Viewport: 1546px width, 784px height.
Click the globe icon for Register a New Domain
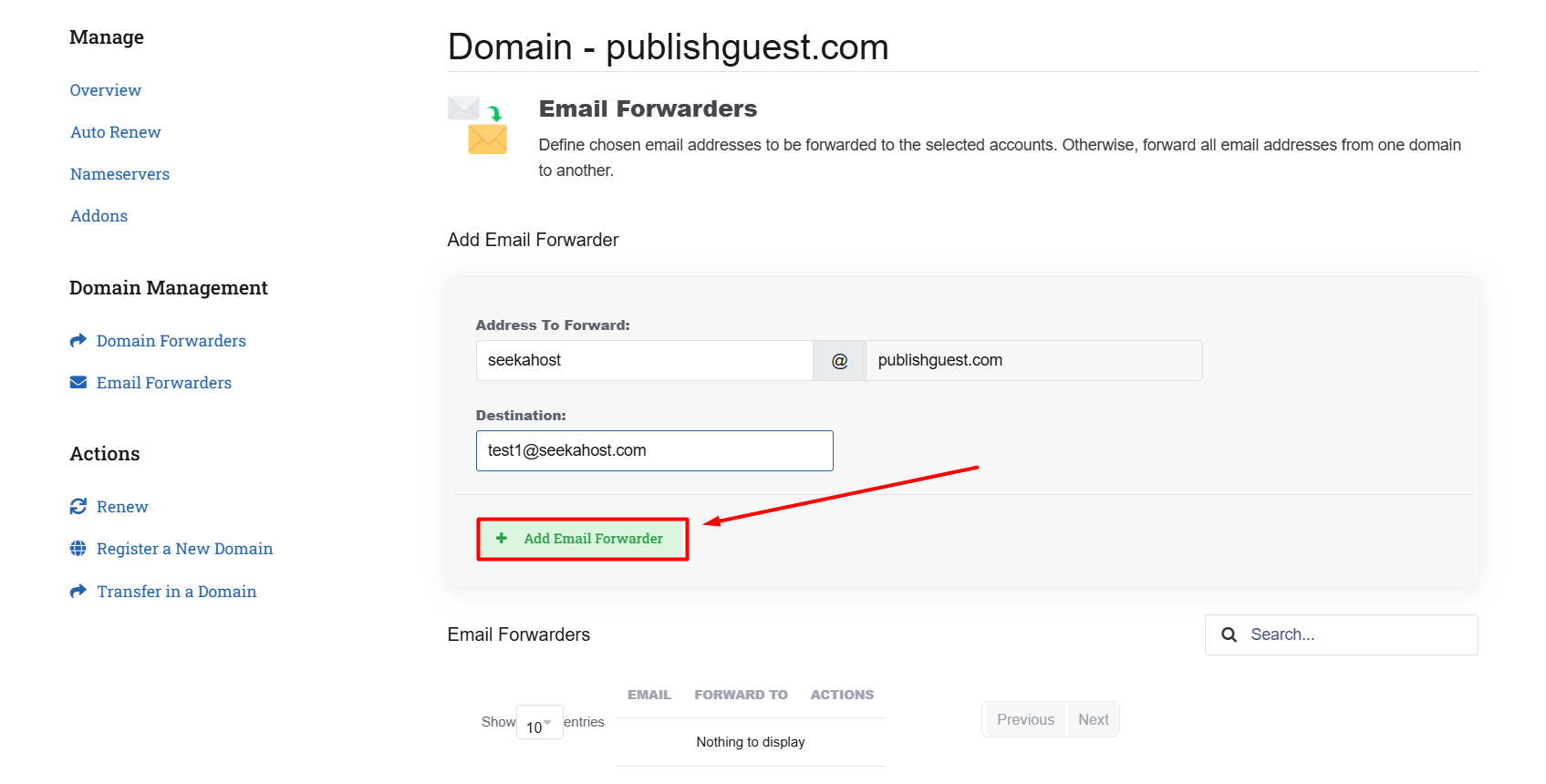pos(78,548)
